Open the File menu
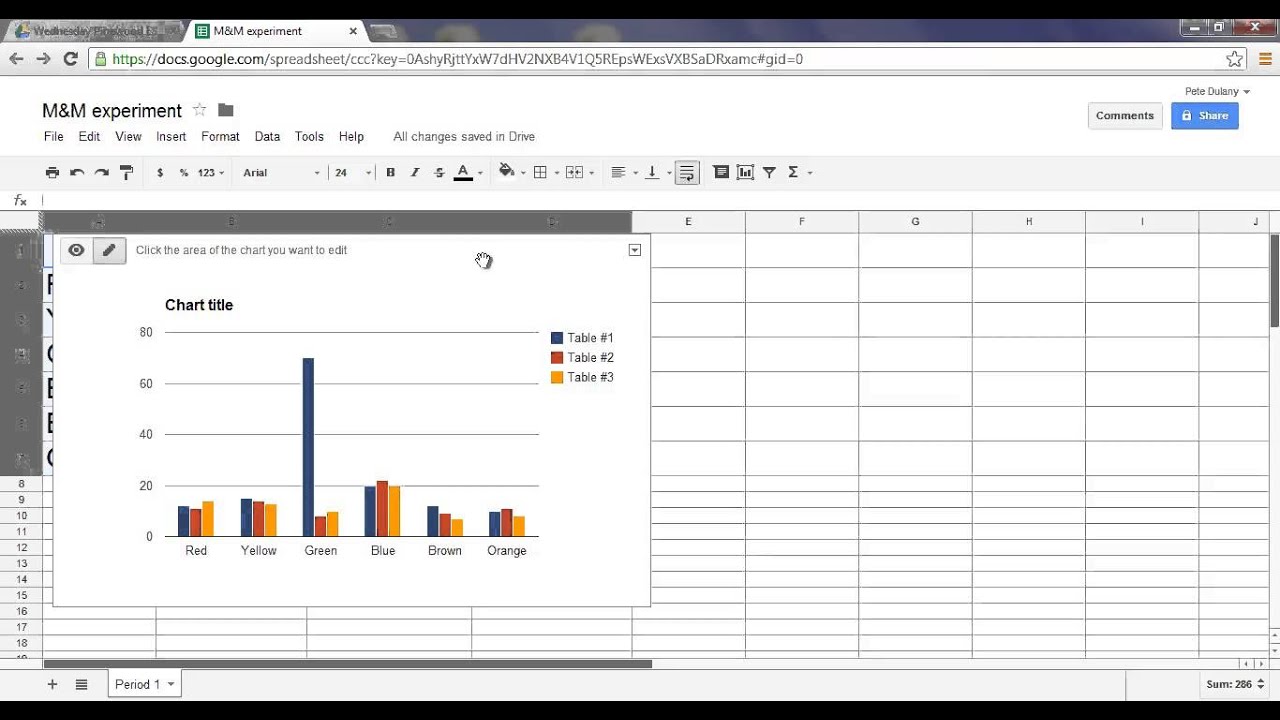1280x720 pixels. point(54,136)
